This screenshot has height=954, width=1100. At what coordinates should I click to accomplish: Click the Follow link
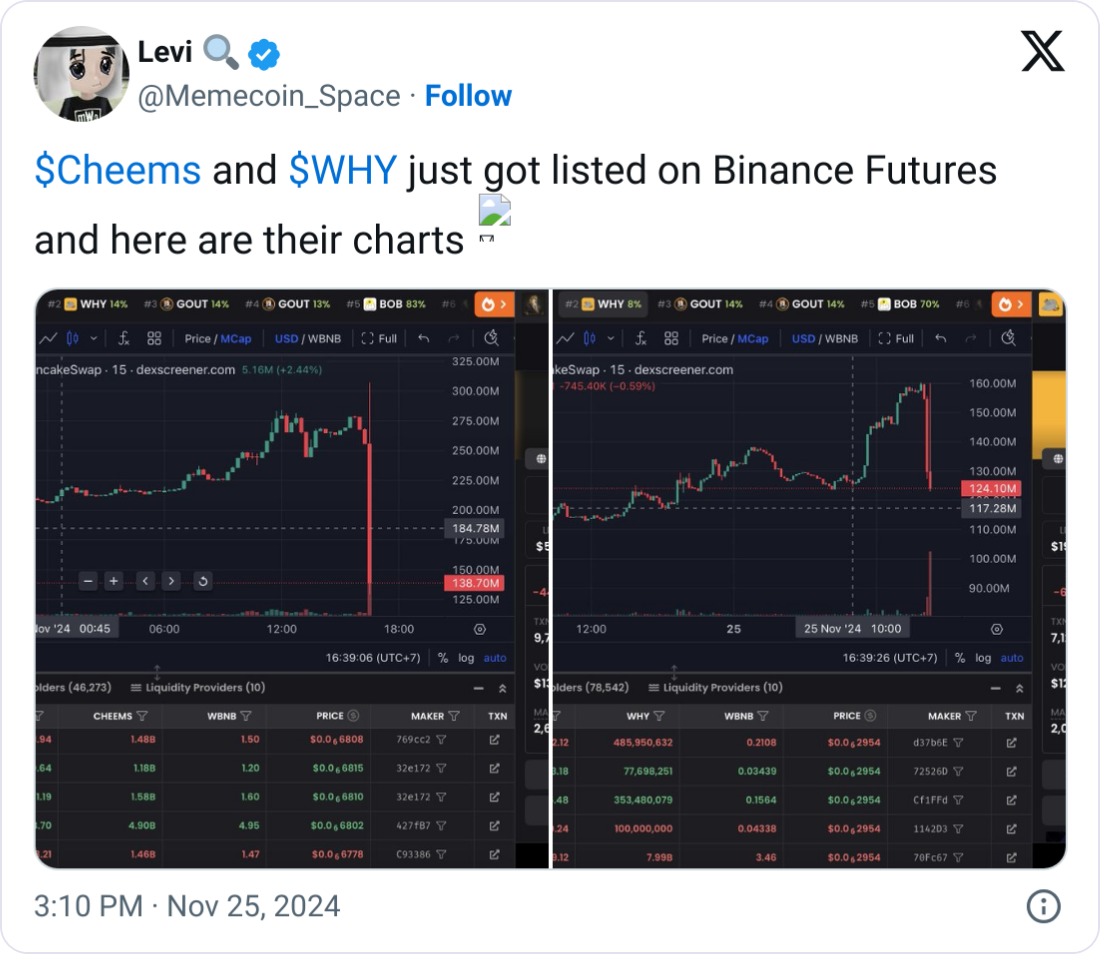pyautogui.click(x=468, y=96)
